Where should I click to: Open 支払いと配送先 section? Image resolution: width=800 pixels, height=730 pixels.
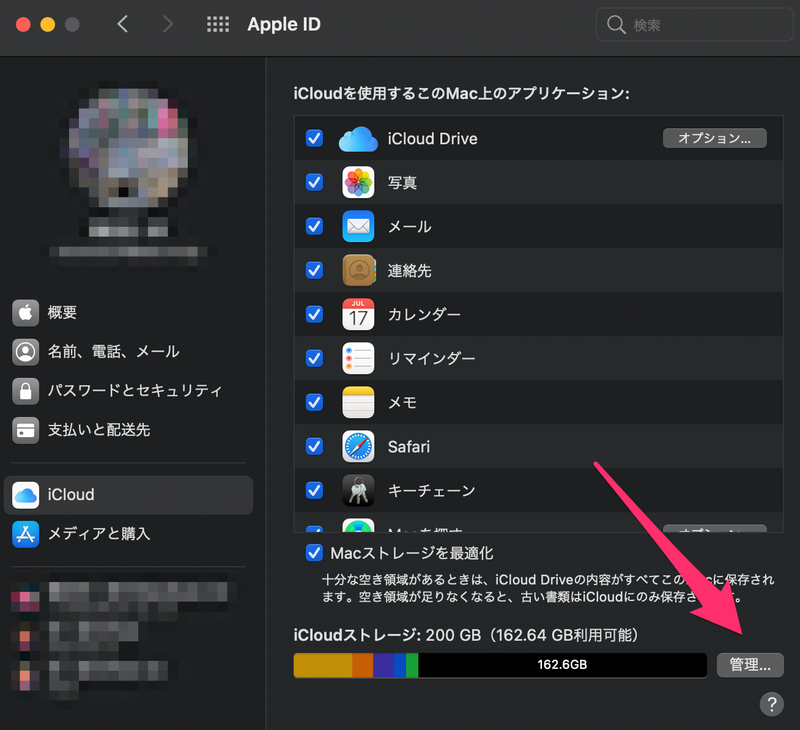coord(128,430)
